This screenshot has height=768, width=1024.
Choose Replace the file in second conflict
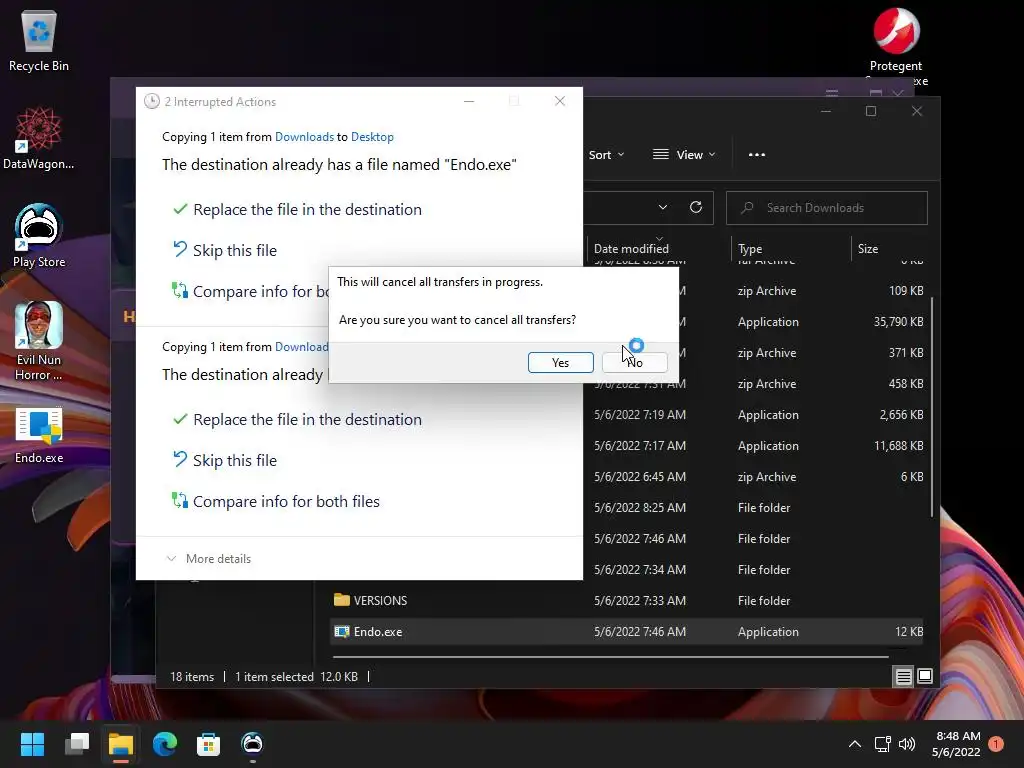coord(298,419)
